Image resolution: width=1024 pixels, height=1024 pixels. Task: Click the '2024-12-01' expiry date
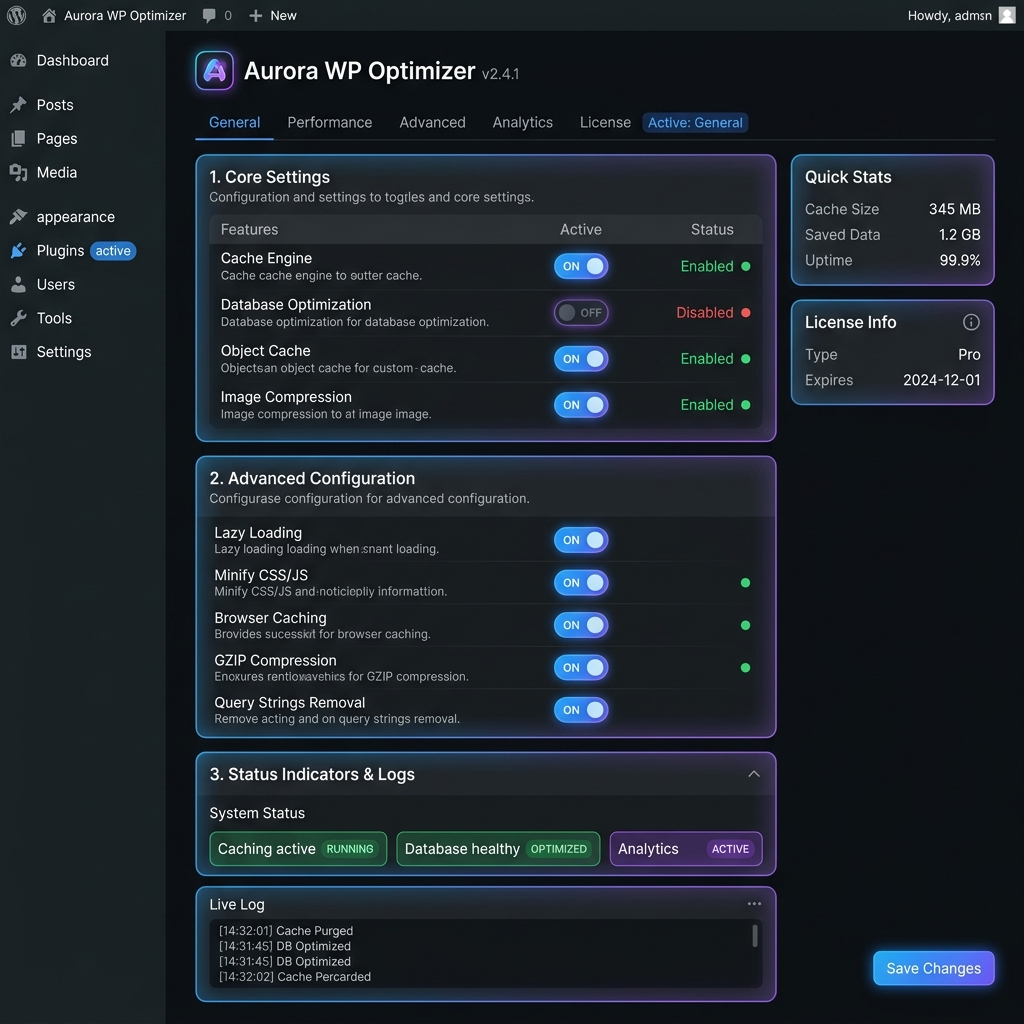[941, 380]
